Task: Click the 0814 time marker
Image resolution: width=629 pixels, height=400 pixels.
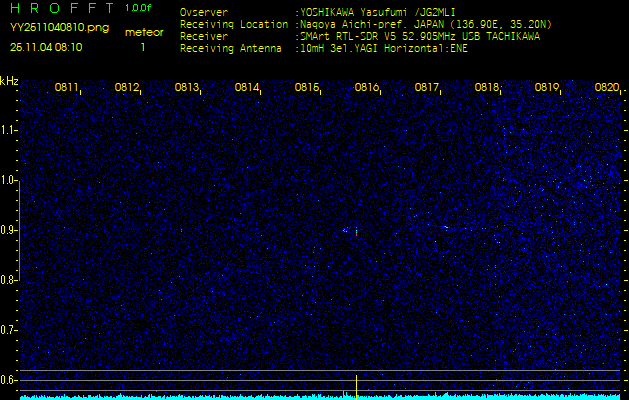Action: click(x=247, y=88)
